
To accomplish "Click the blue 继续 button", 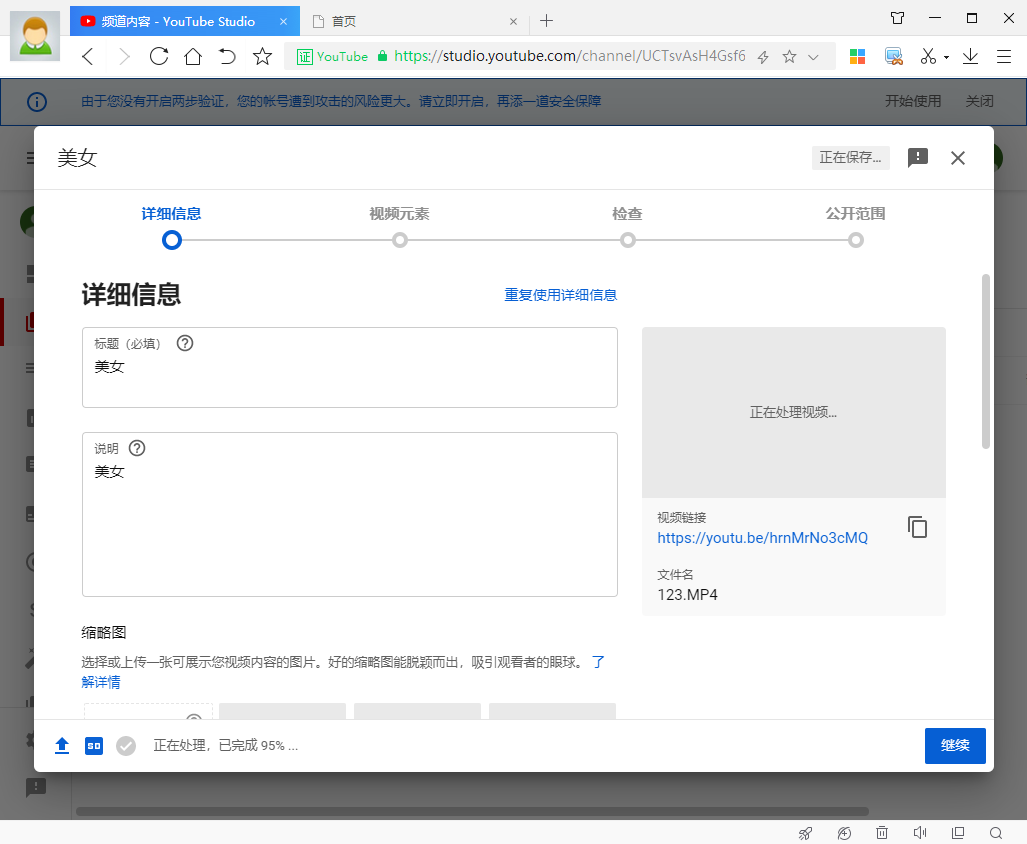I will tap(955, 746).
